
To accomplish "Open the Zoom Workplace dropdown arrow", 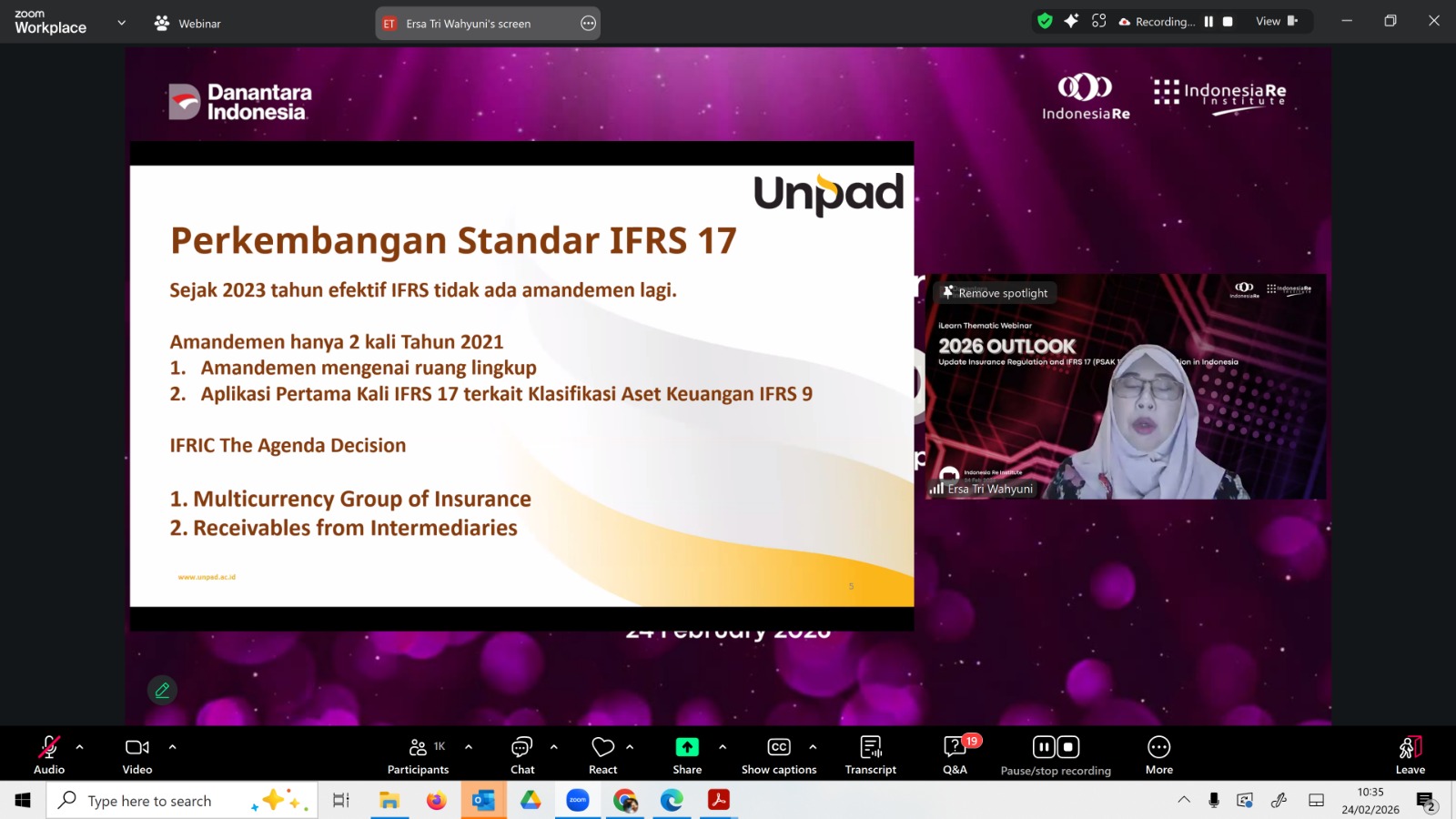I will [121, 23].
